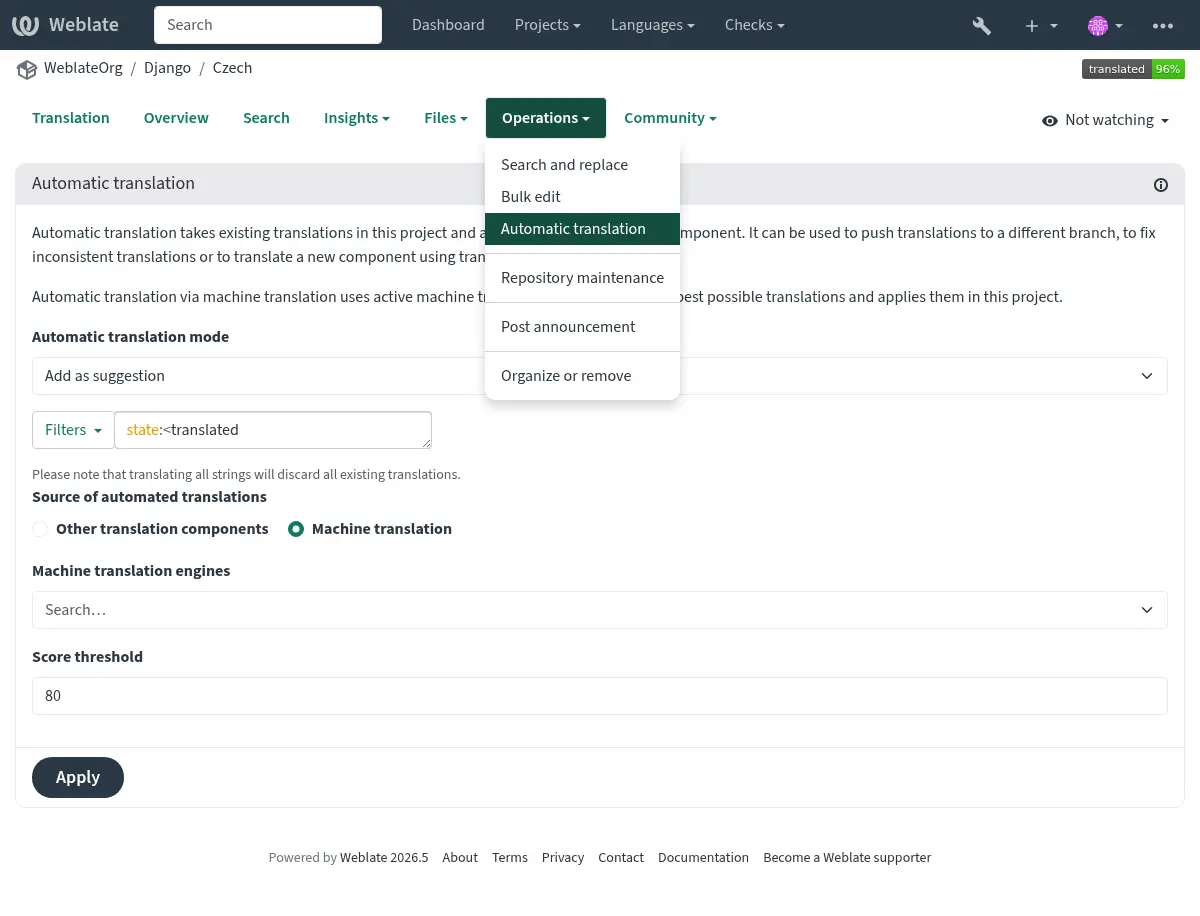The height and width of the screenshot is (916, 1200).
Task: Open Django breadcrumb link
Action: point(167,68)
